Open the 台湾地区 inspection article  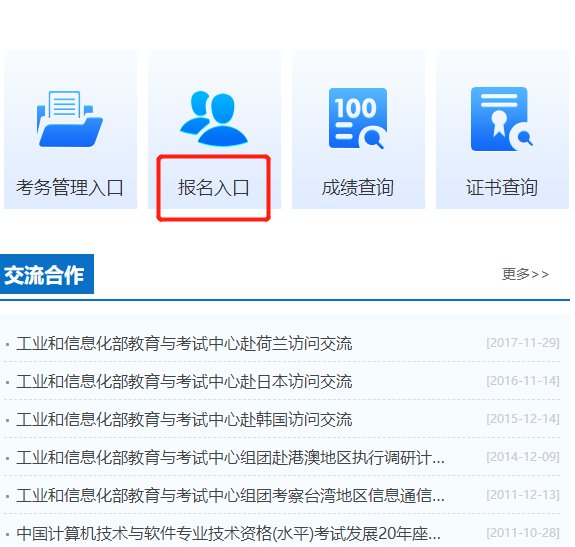pos(230,496)
